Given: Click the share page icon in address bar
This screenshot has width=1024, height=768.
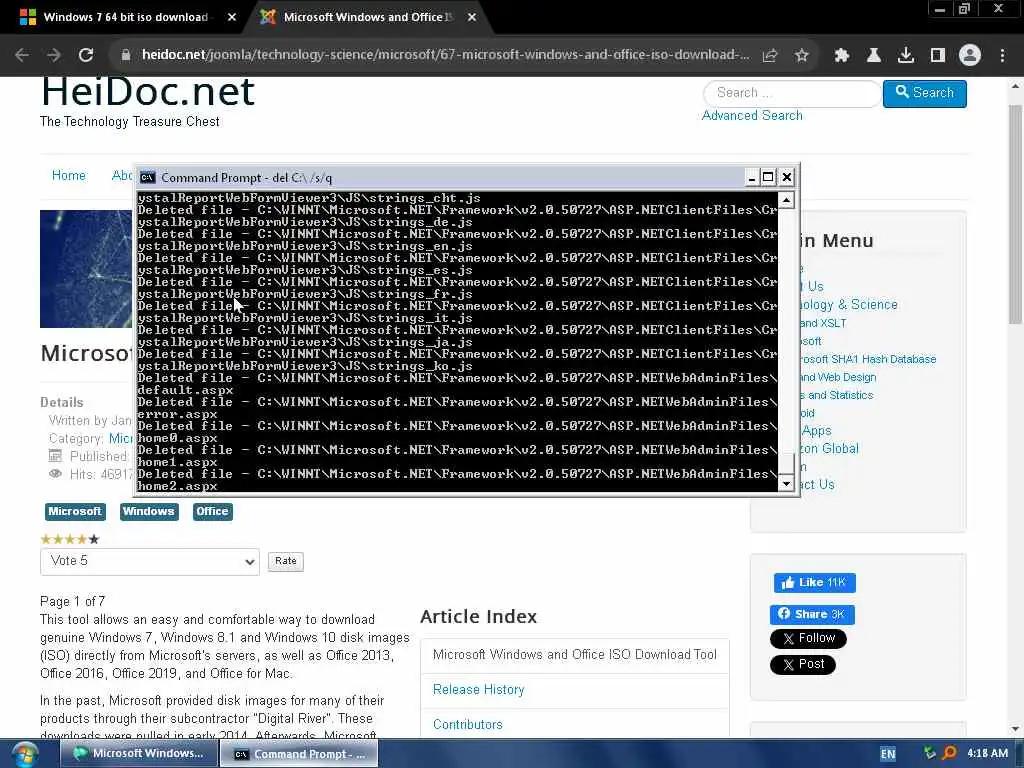Looking at the screenshot, I should click(770, 56).
